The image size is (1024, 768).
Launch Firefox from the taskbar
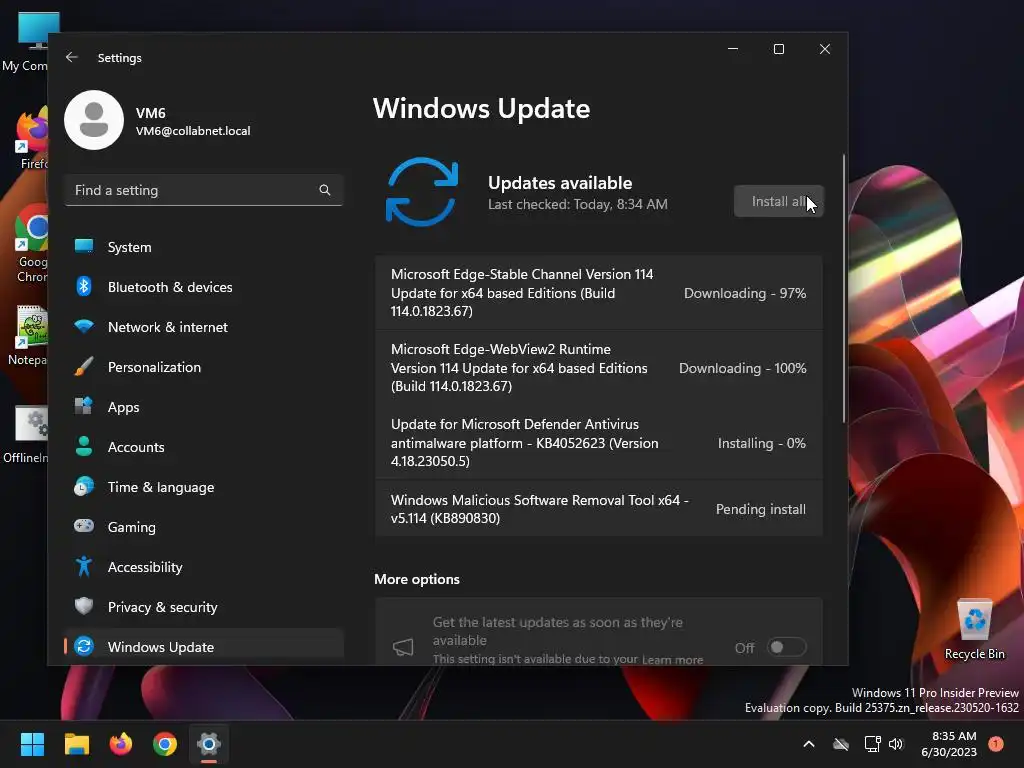120,744
